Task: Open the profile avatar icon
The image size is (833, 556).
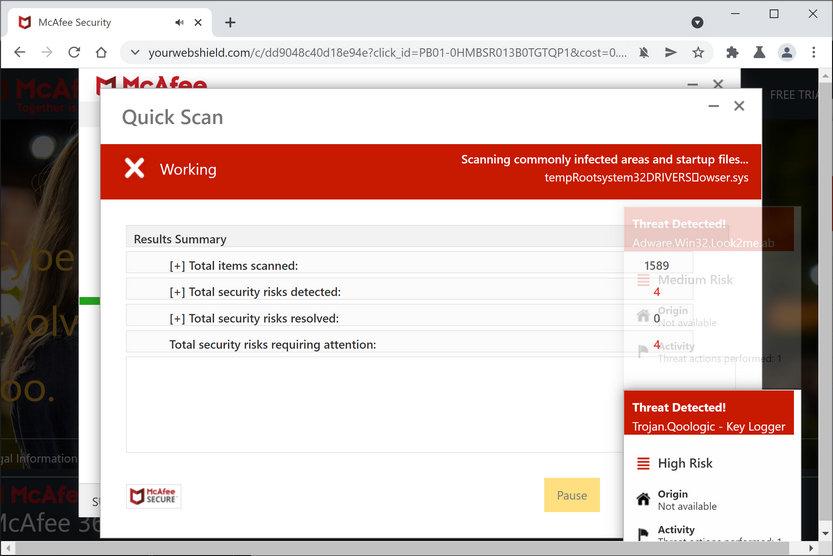Action: coord(787,52)
